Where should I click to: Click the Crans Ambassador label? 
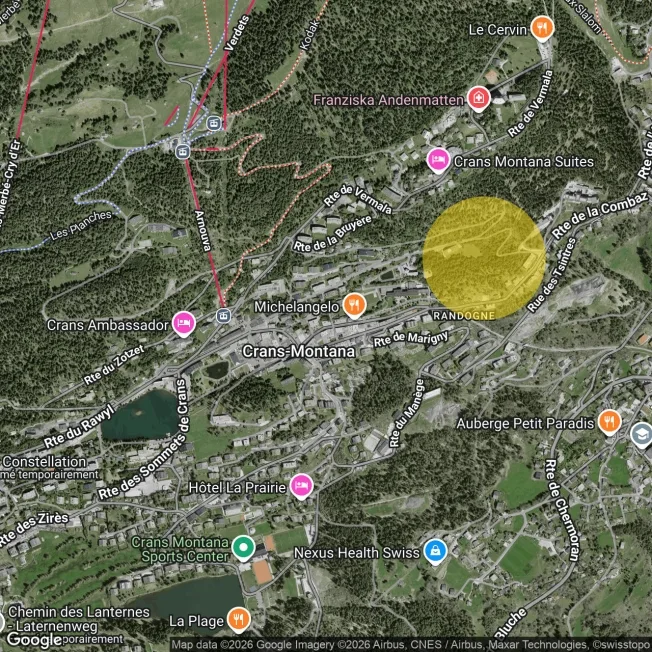107,325
